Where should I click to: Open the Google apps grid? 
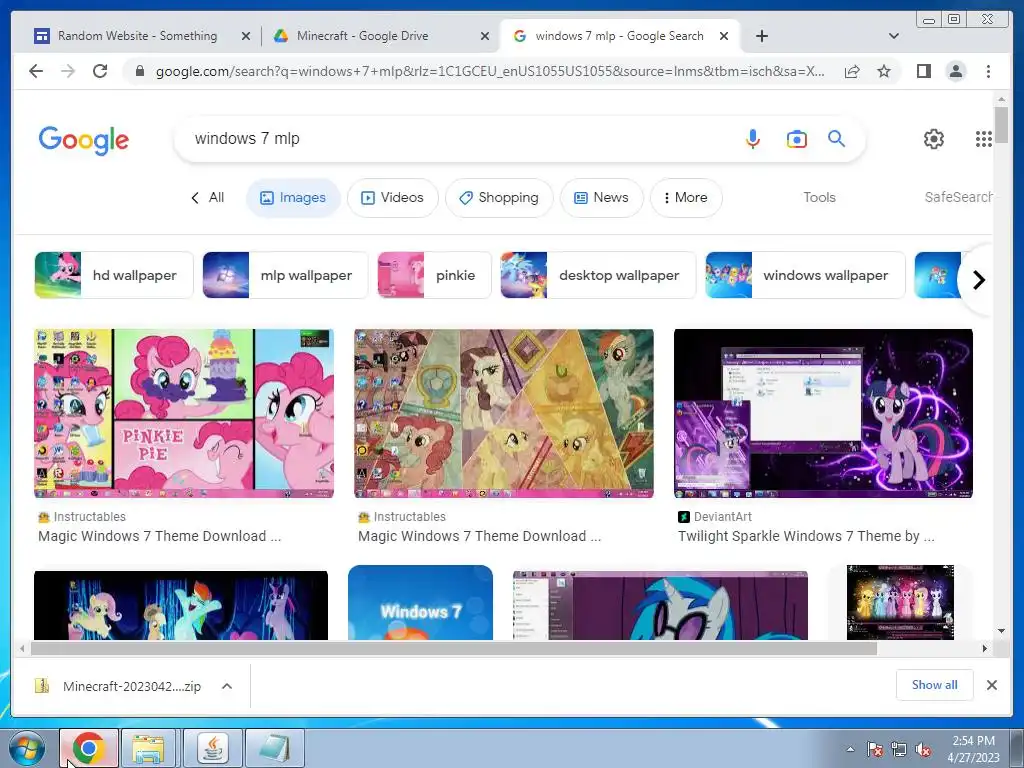984,138
